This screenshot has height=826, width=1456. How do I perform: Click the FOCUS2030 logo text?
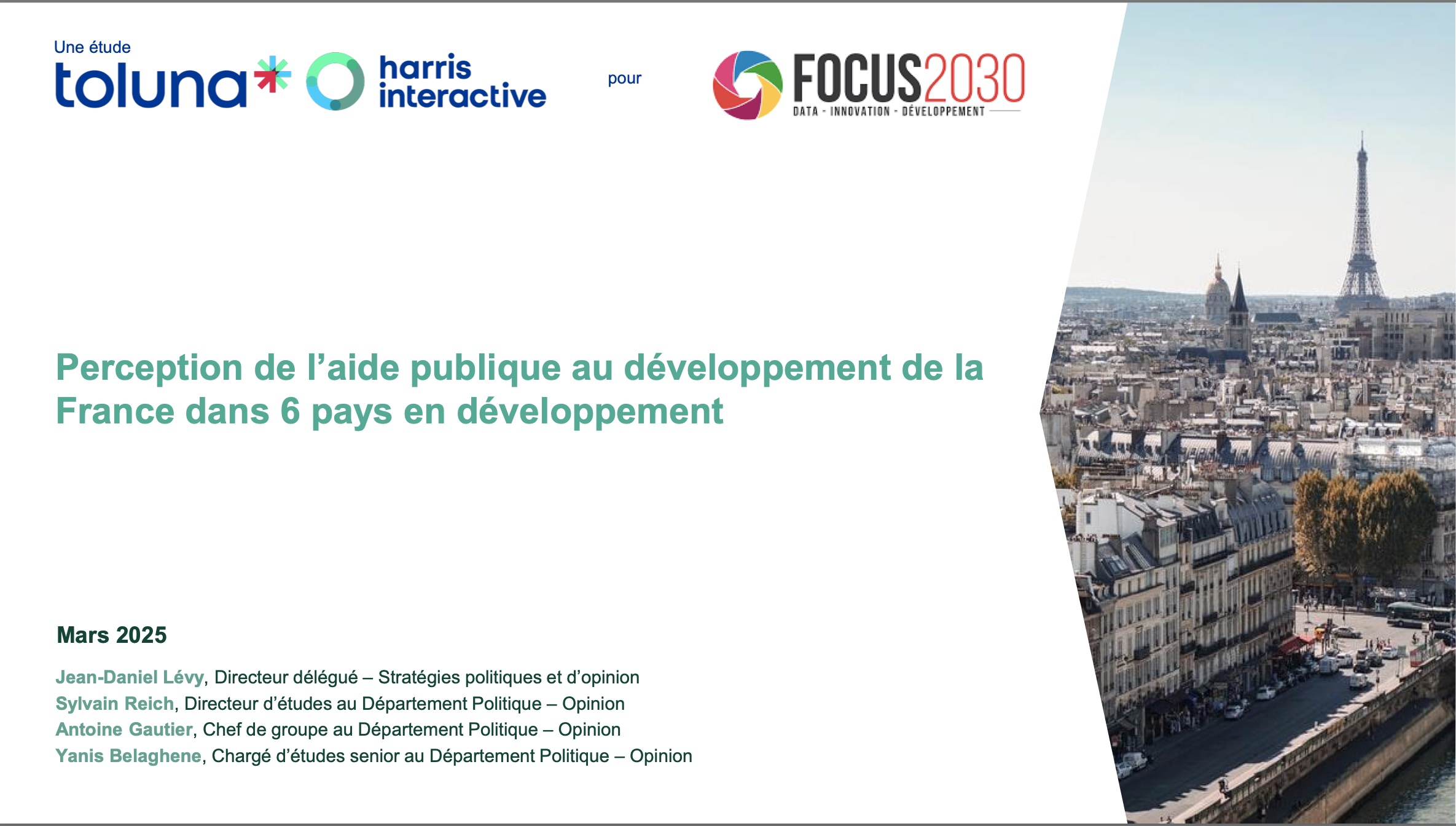909,78
